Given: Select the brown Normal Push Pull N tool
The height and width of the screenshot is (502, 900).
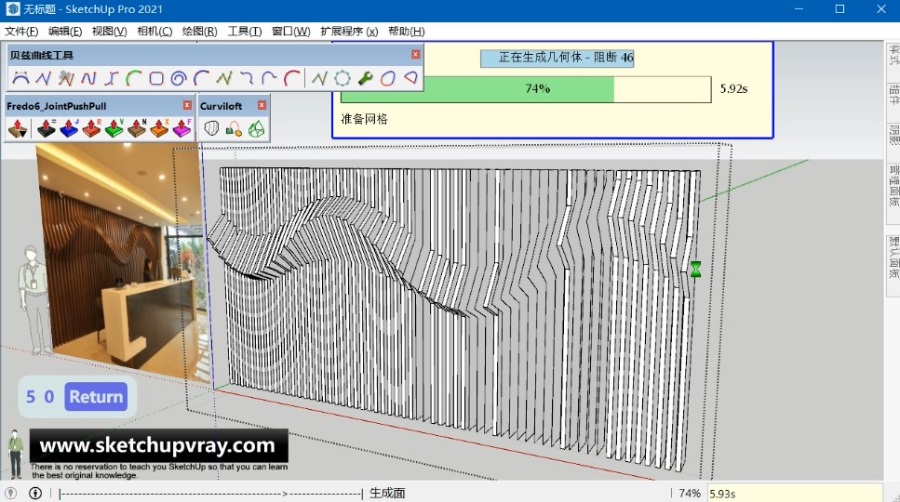Looking at the screenshot, I should click(x=137, y=129).
